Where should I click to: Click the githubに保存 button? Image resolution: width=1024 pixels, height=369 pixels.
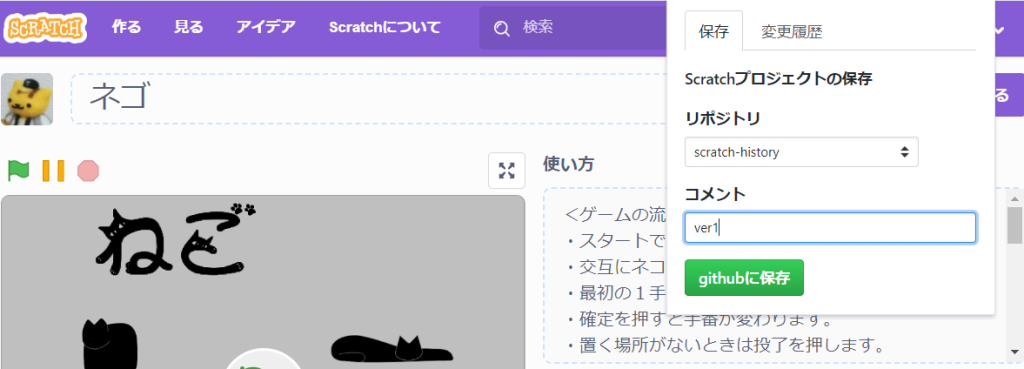point(744,278)
